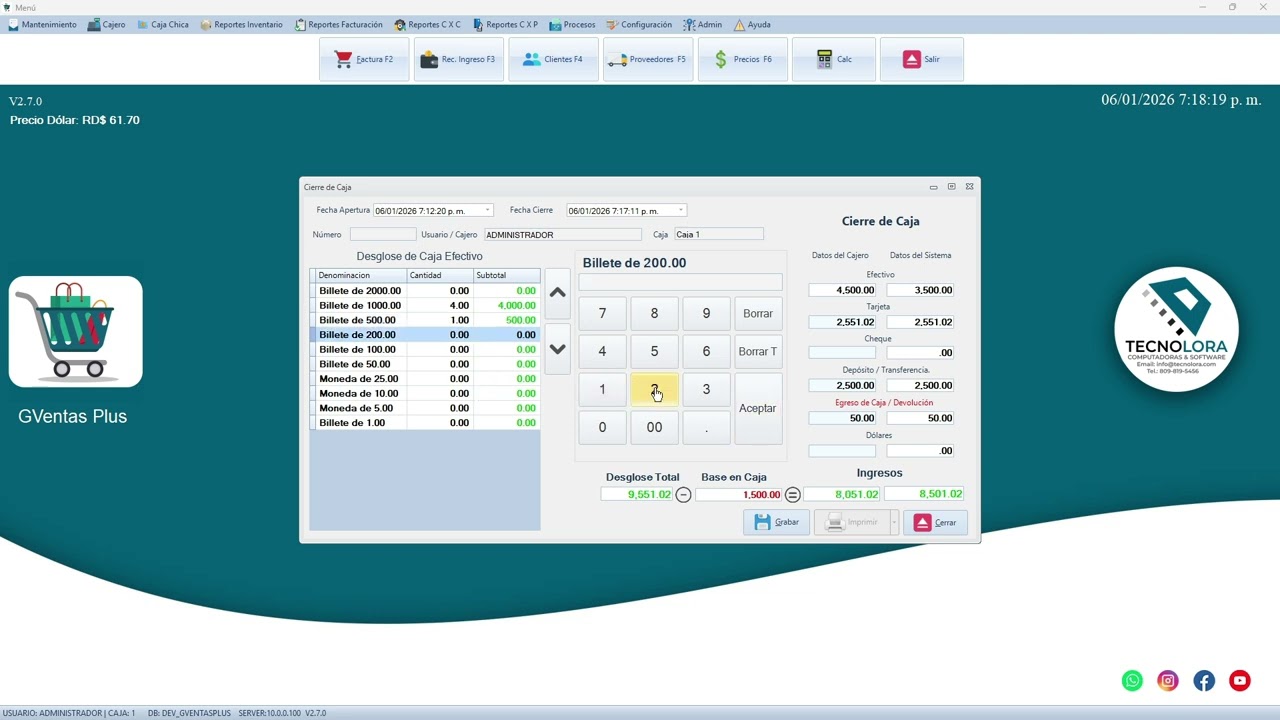Click the Instagram icon
1280x720 pixels.
pos(1168,681)
